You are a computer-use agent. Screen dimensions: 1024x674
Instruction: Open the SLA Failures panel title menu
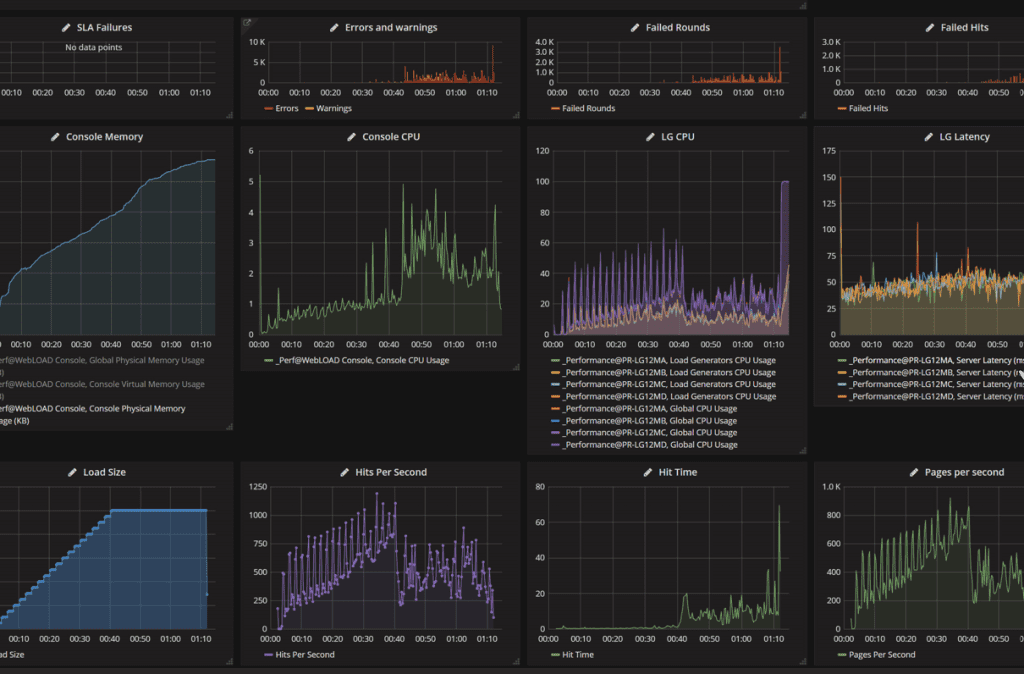[104, 28]
